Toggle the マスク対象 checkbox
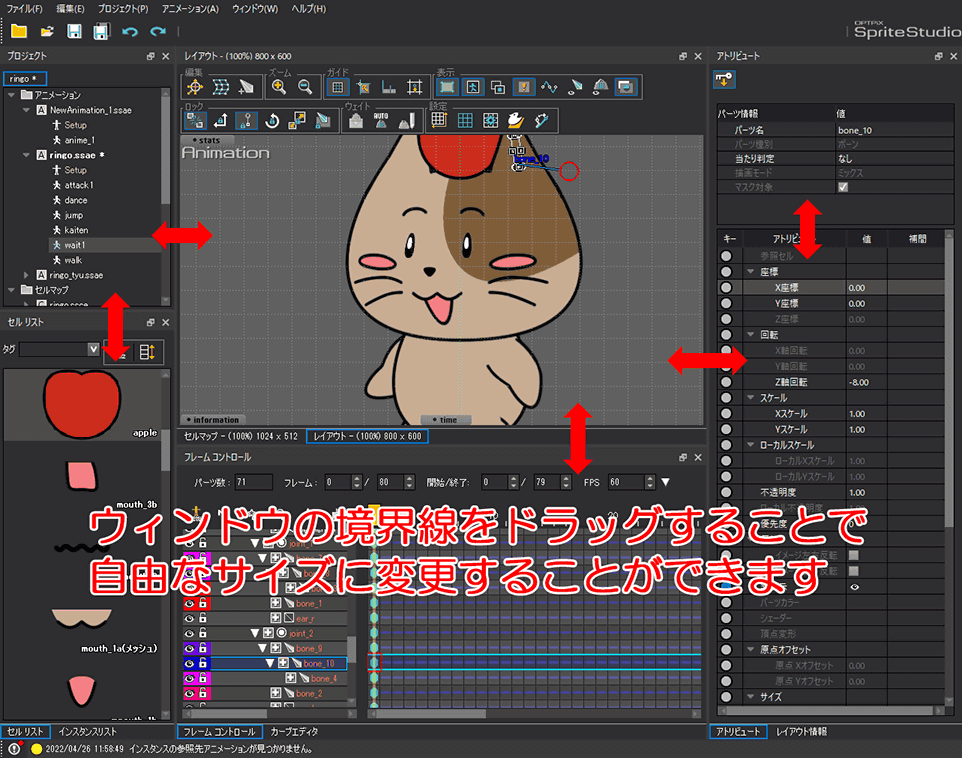 (x=844, y=187)
